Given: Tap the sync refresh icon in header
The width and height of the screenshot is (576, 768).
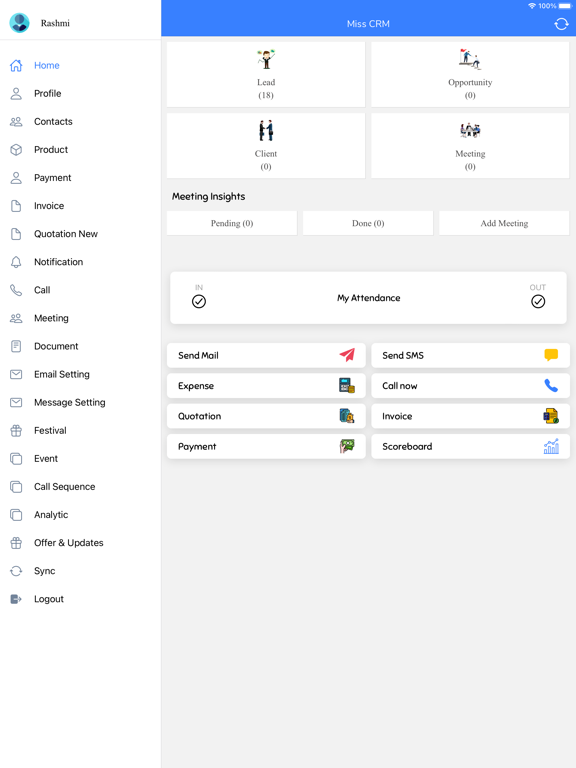Looking at the screenshot, I should click(561, 24).
